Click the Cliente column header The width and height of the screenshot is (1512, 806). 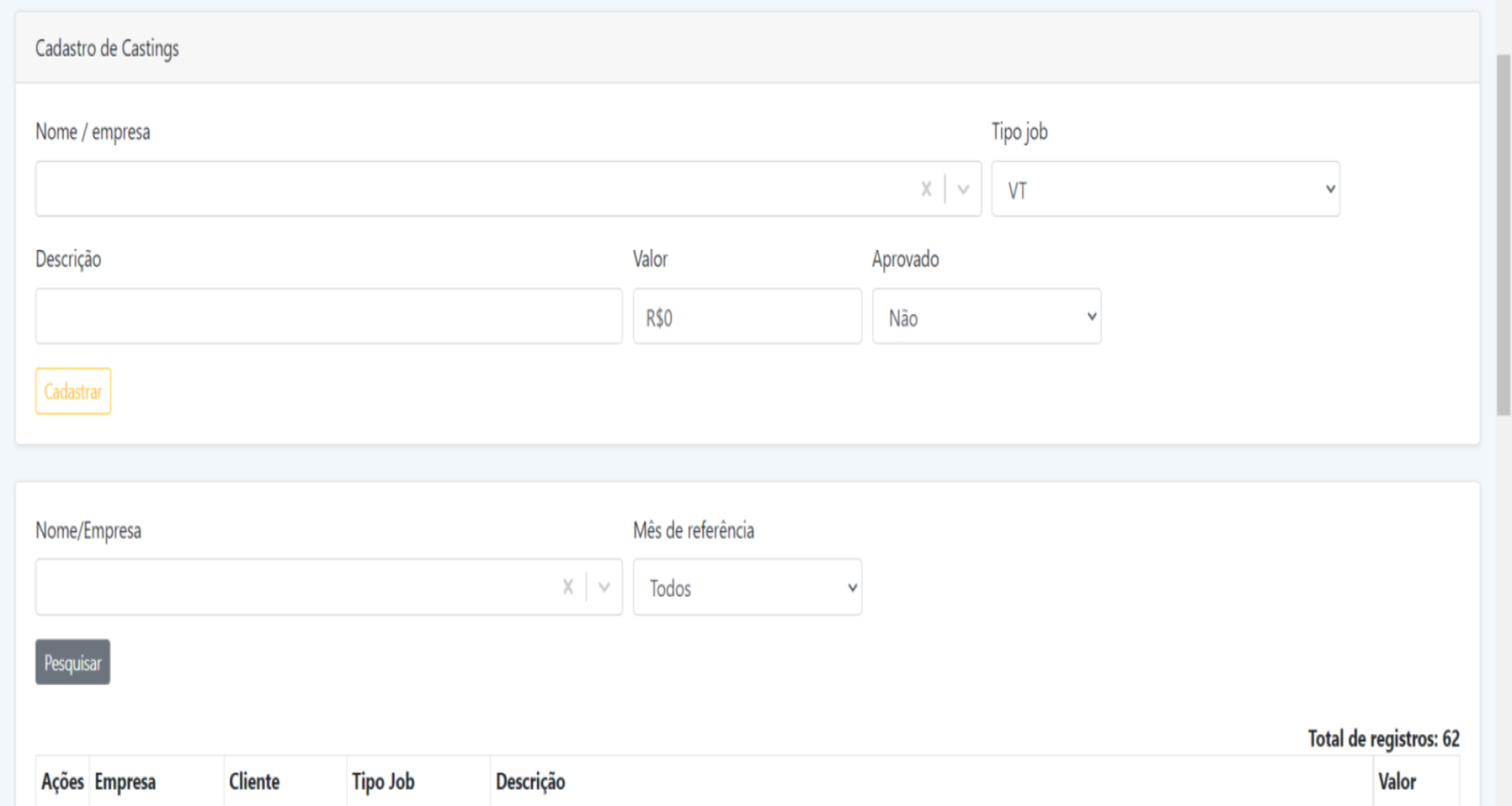[x=254, y=782]
